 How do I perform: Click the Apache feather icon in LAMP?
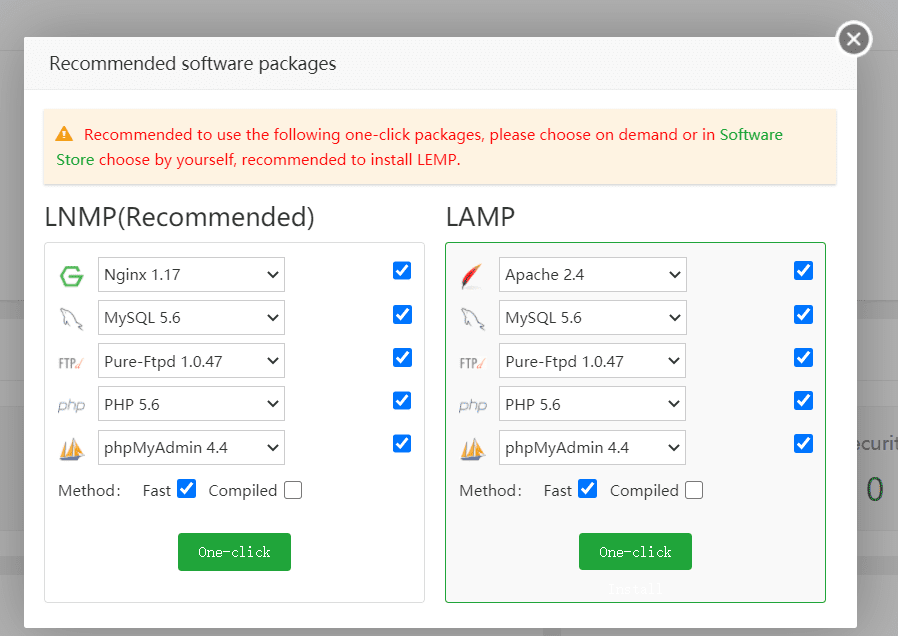[x=472, y=276]
